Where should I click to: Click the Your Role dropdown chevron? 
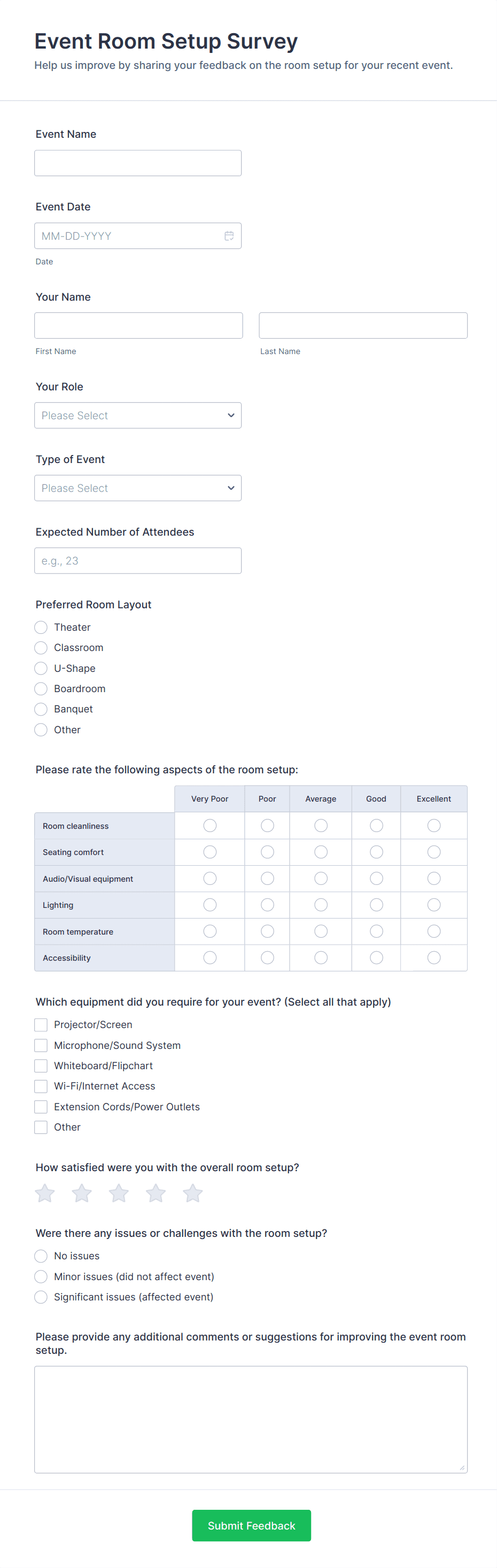[x=231, y=415]
